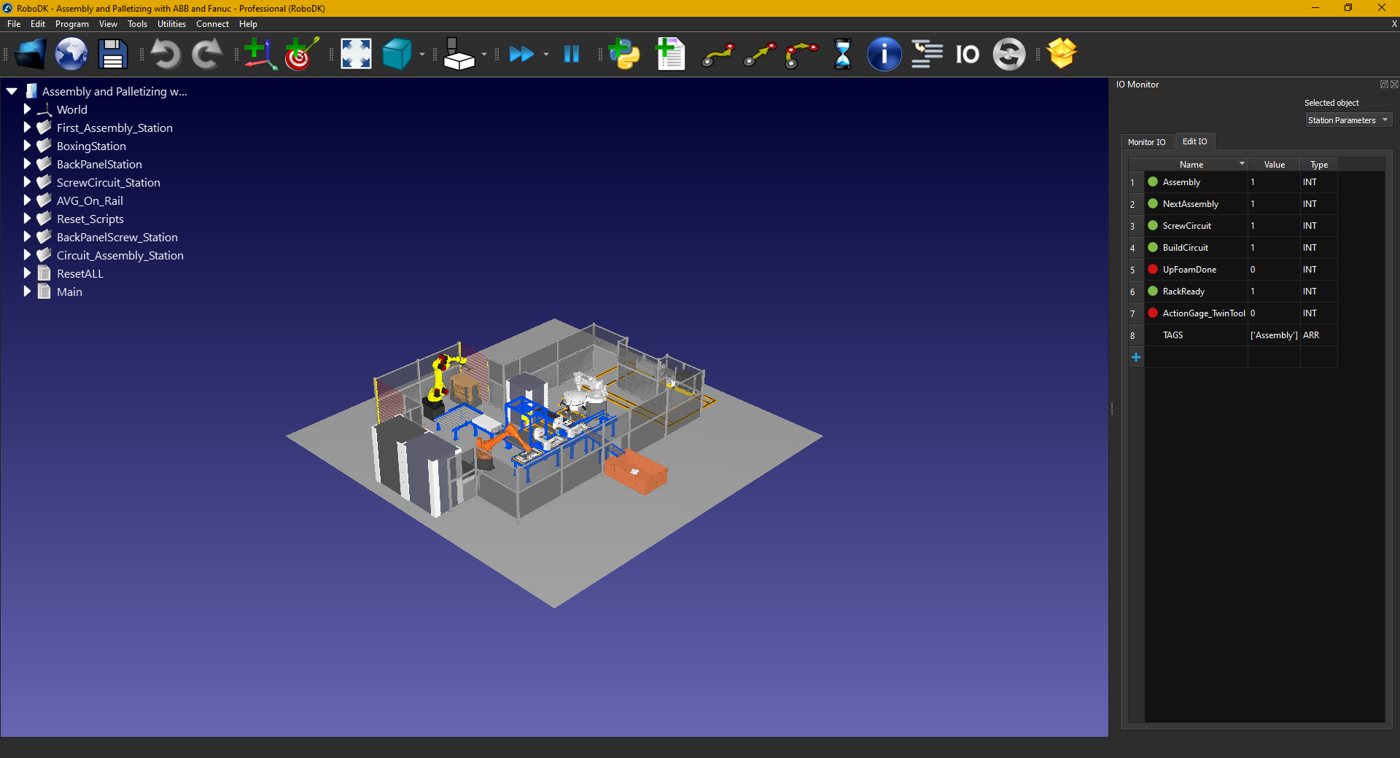Expand BackPanelStation node
The width and height of the screenshot is (1400, 758).
(x=27, y=164)
